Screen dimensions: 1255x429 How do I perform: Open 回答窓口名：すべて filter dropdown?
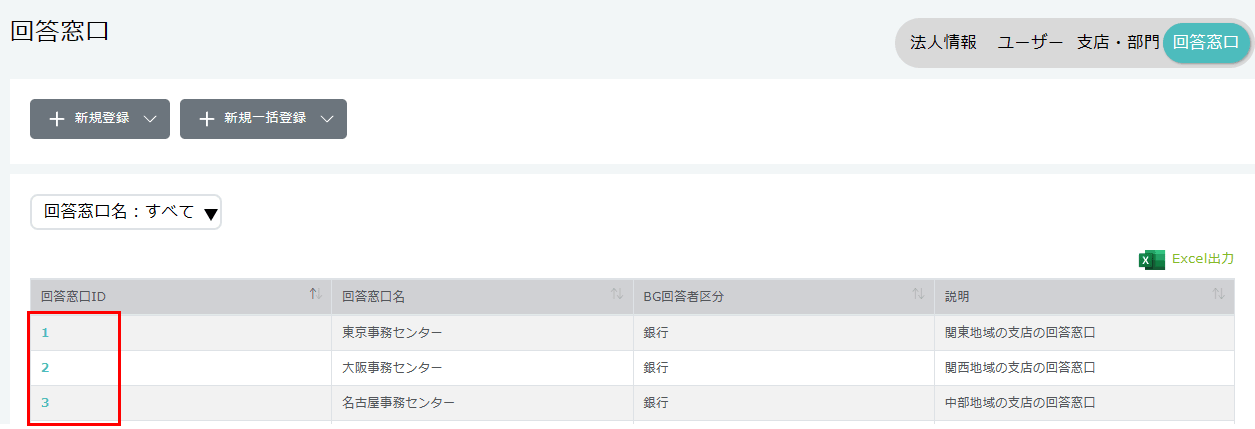pos(126,212)
